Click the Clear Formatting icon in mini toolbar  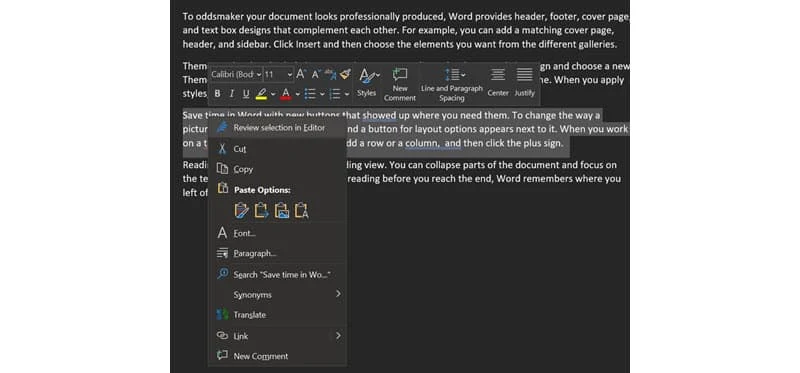pyautogui.click(x=331, y=74)
